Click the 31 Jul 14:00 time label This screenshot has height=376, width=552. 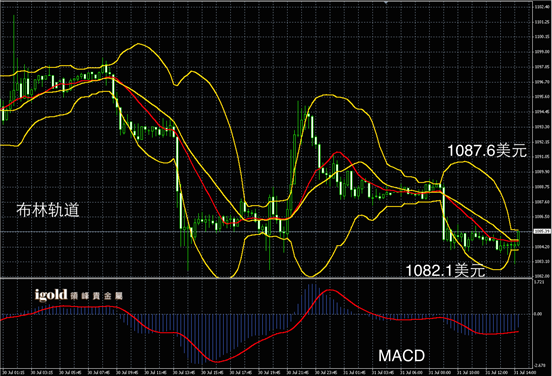(525, 372)
